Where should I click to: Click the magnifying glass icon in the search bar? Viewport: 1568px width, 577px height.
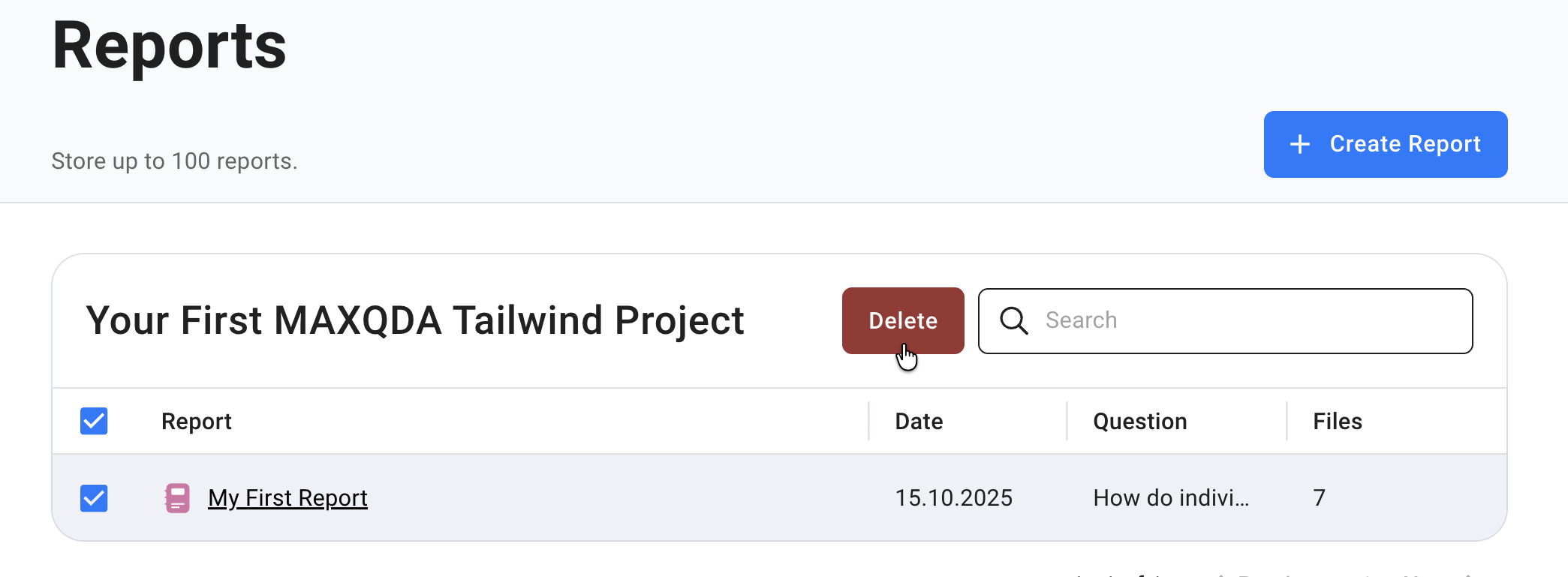(1014, 320)
